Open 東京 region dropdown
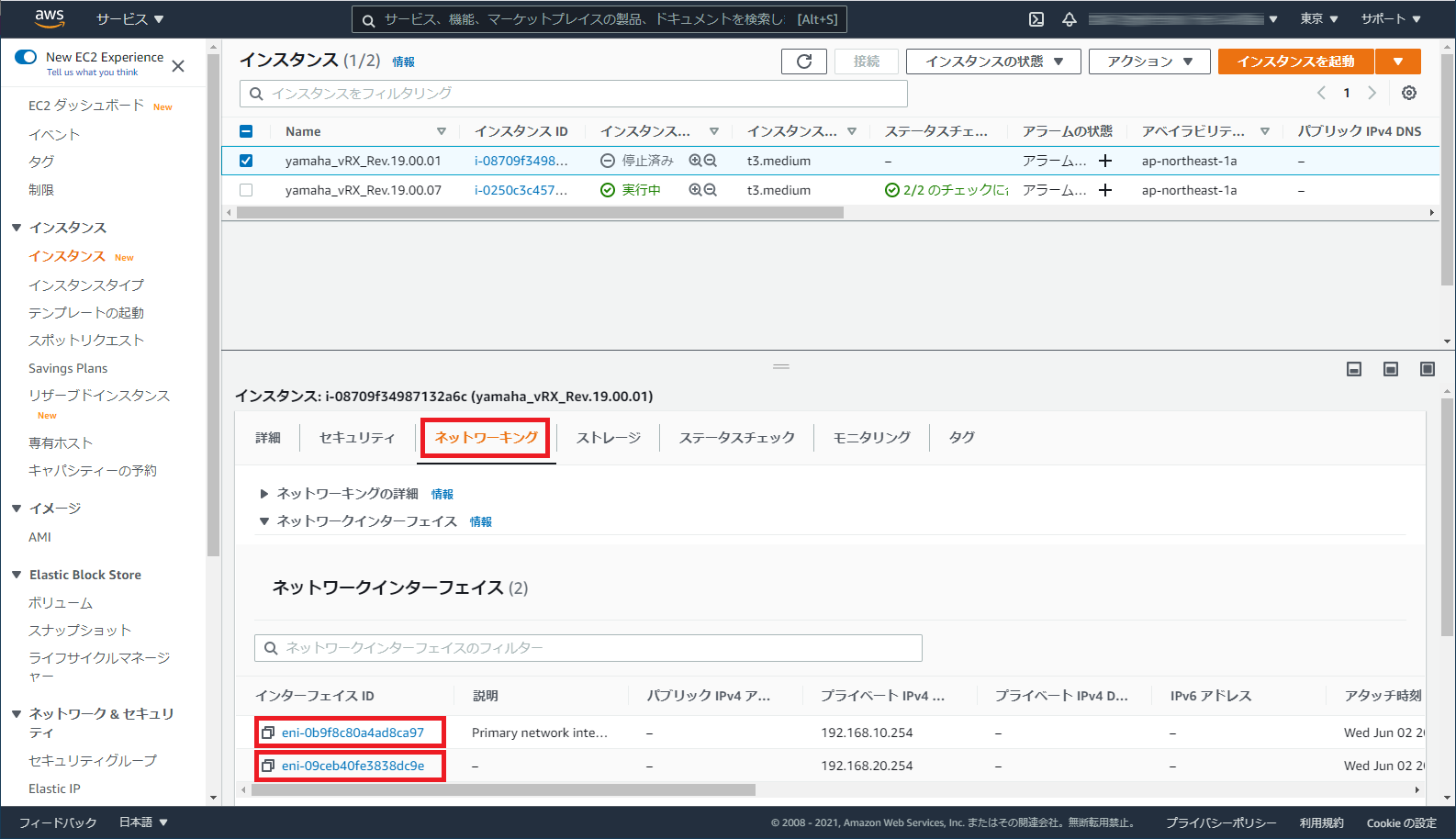The height and width of the screenshot is (839, 1456). 1319,19
